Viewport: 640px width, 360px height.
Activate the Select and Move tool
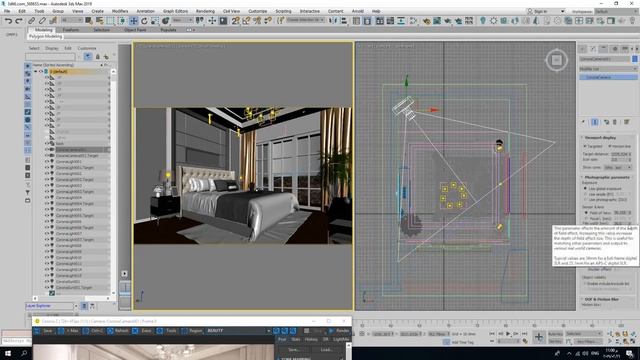133,20
